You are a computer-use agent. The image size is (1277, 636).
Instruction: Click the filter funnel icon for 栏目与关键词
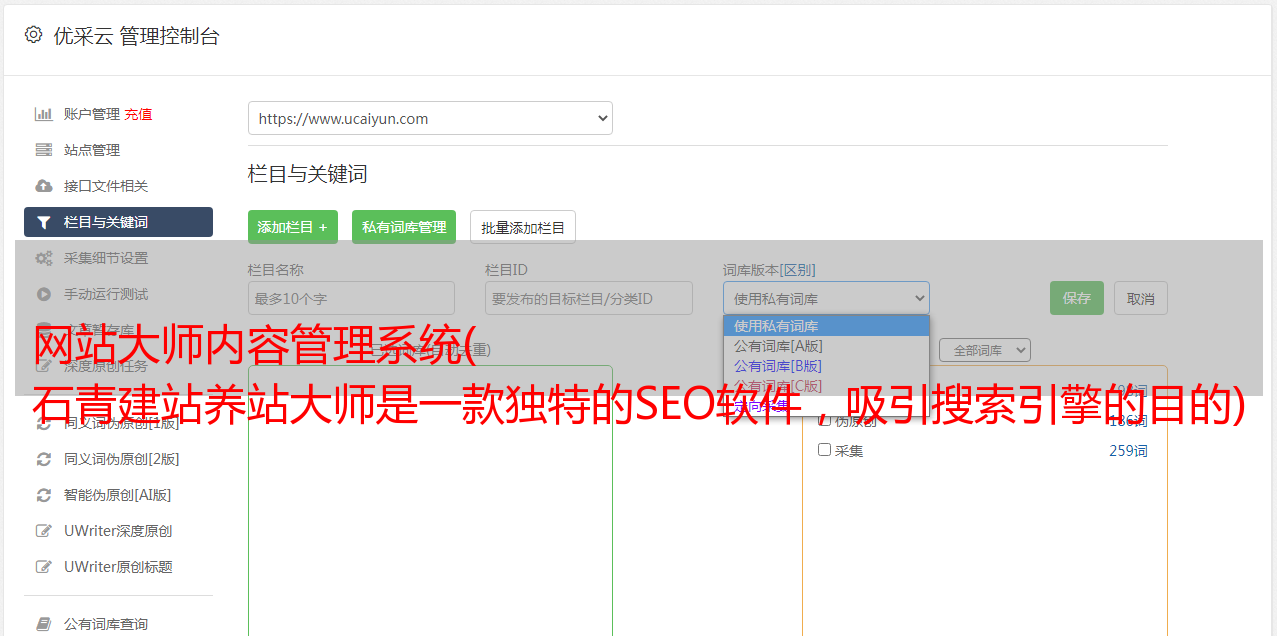coord(44,222)
